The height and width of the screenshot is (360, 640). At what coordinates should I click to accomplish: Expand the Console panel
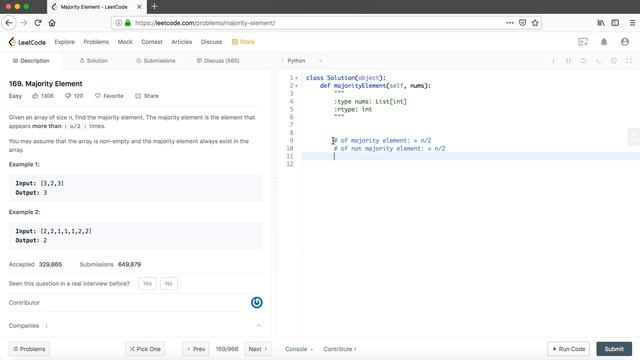pos(299,349)
